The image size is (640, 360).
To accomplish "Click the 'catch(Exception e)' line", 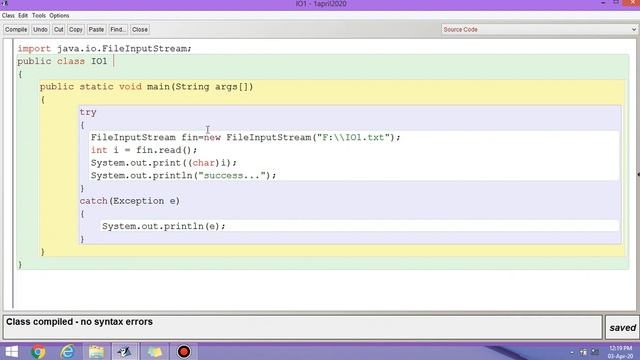I will point(130,201).
